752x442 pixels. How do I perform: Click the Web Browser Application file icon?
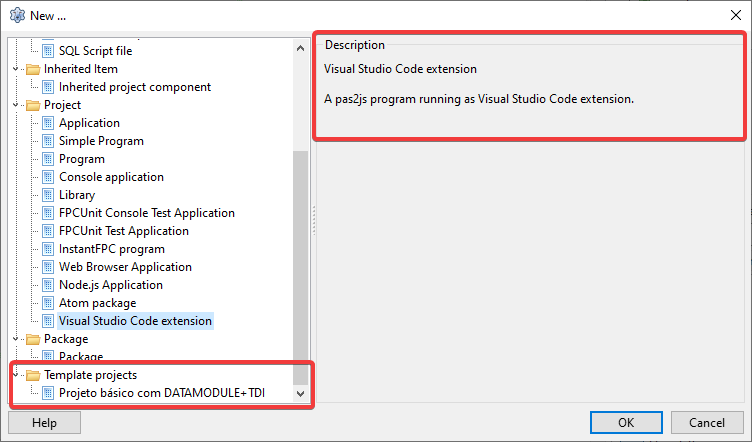tap(47, 267)
